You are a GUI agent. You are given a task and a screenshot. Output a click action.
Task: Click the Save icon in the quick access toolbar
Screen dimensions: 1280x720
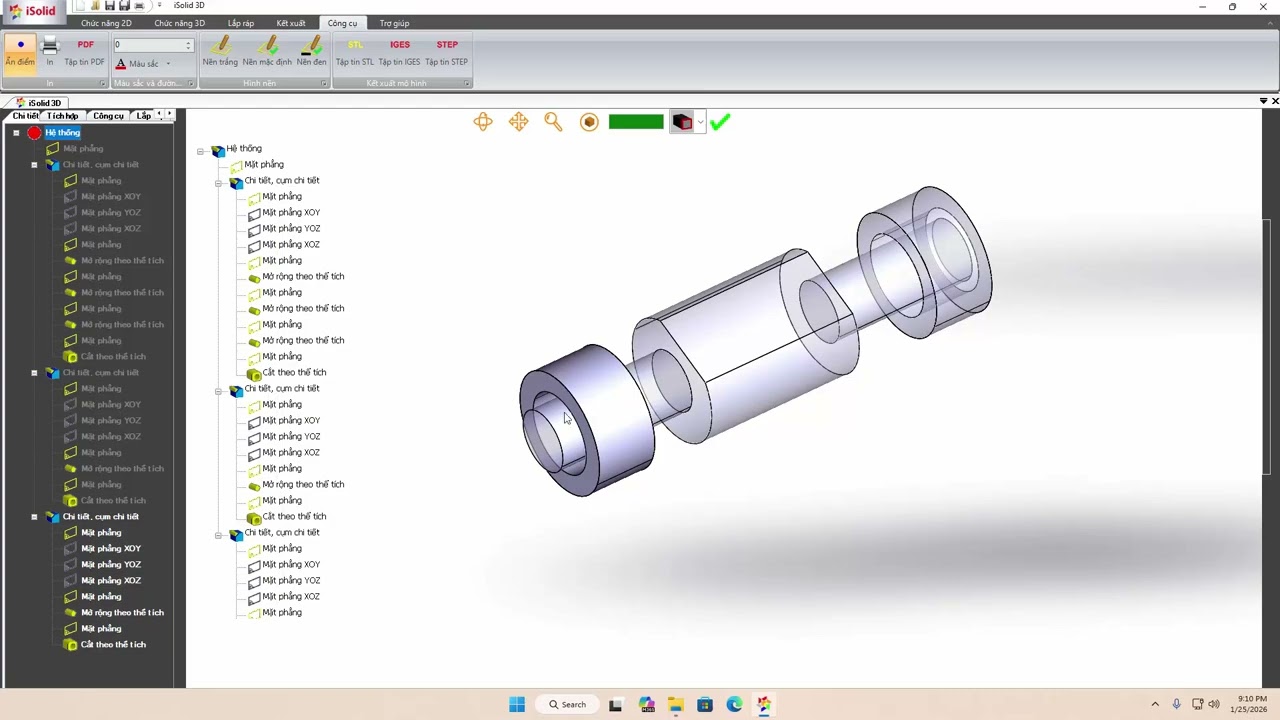click(110, 6)
